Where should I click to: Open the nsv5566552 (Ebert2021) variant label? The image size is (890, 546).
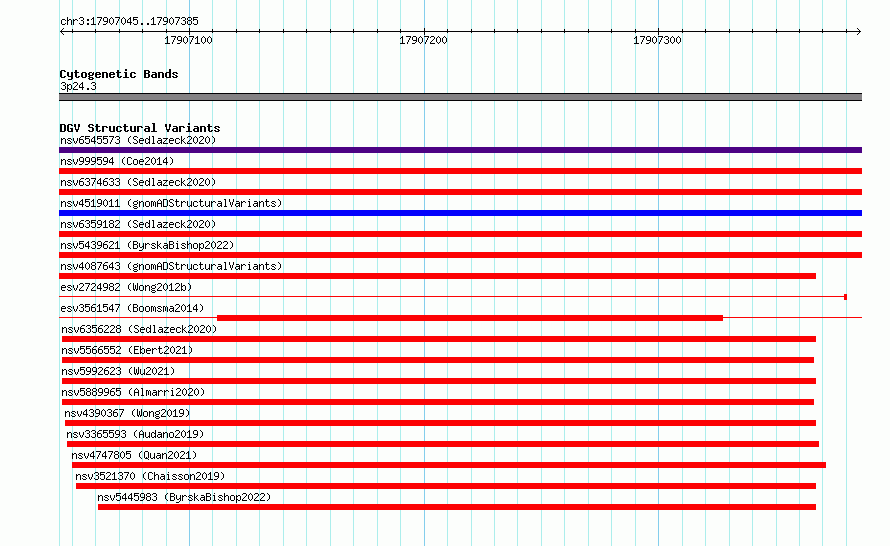click(127, 350)
